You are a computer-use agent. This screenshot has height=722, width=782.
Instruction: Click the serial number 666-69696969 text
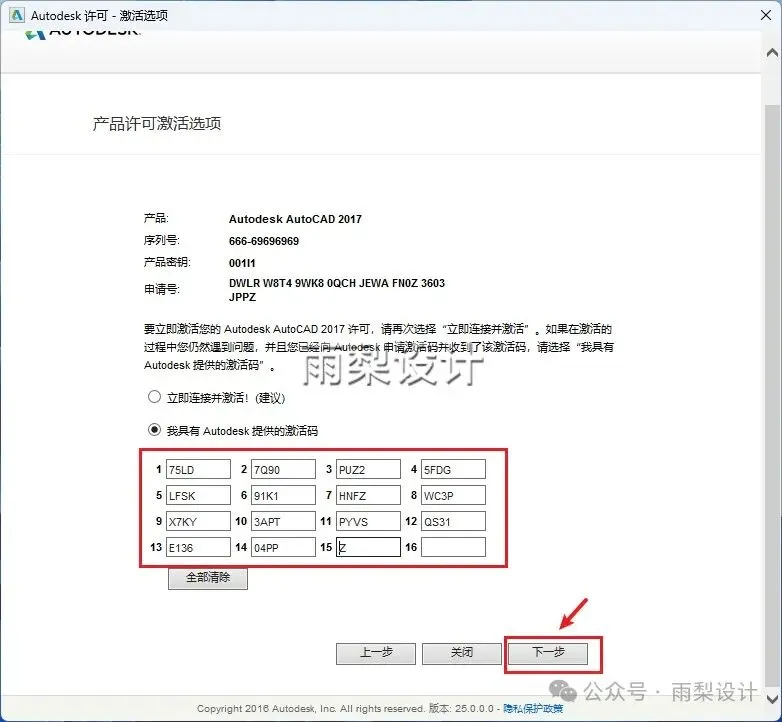click(x=264, y=241)
